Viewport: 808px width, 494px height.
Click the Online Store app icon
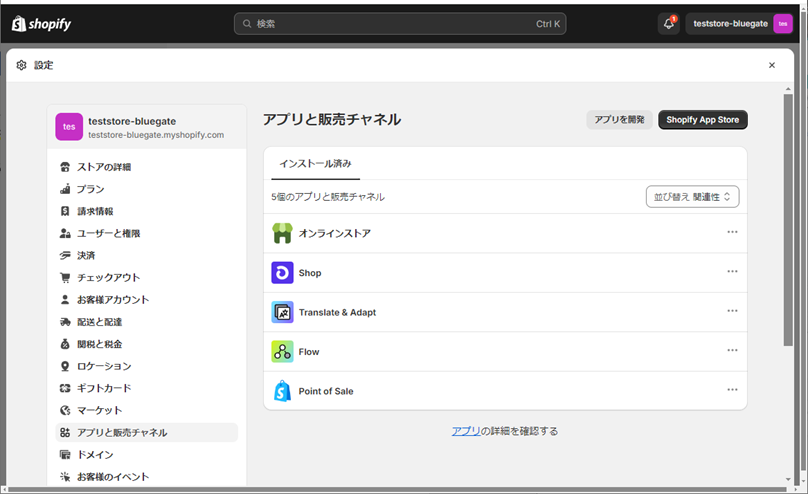[282, 233]
